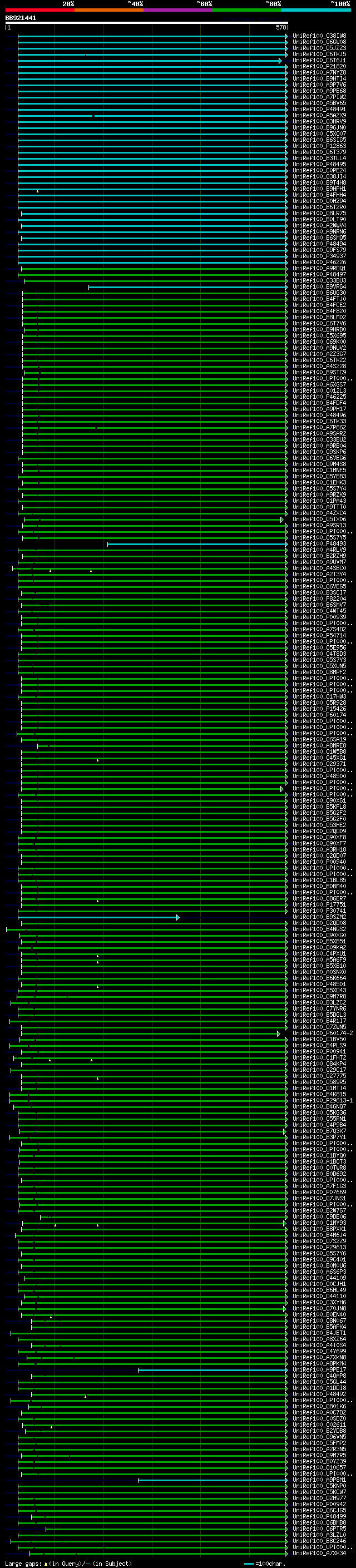Click the hit label UniRef100_P48495
Screen dimensions: 356x1568
pyautogui.click(x=319, y=164)
